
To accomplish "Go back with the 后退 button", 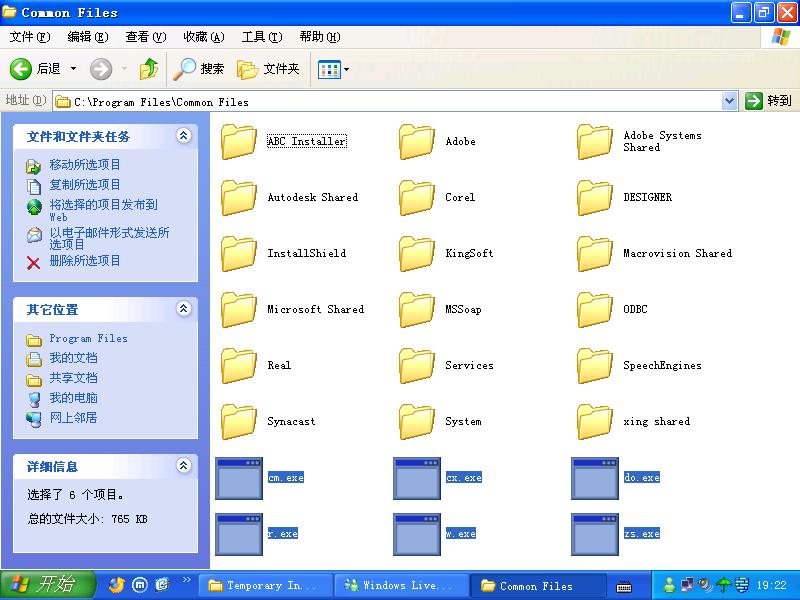I will [x=35, y=69].
